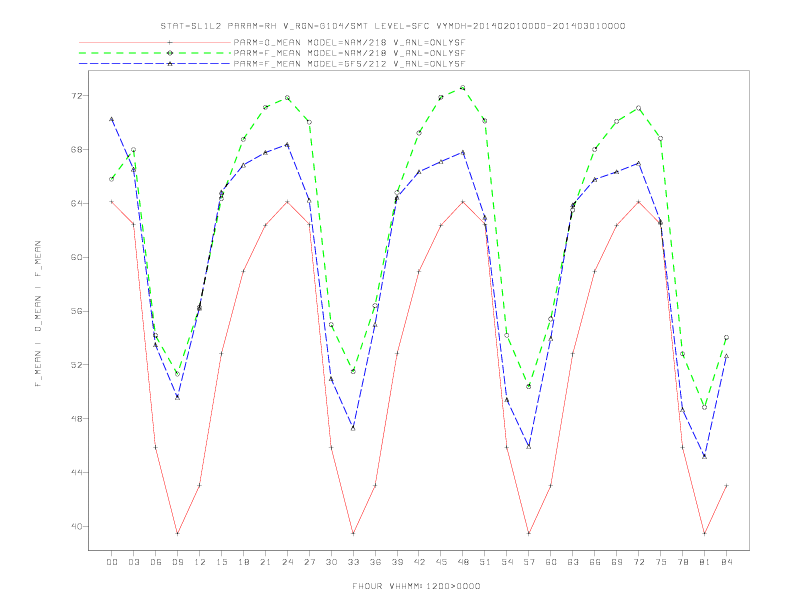Viewport: 792px width, 612px height.
Task: Click the x-axis tick label 21
Action: coord(265,562)
